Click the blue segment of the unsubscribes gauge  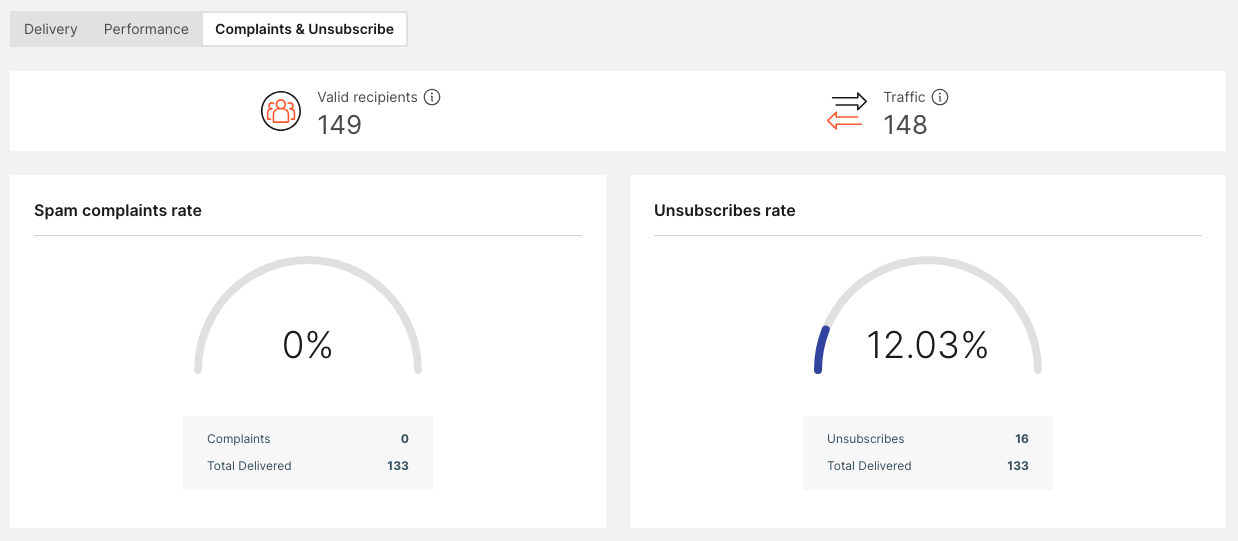coord(820,348)
